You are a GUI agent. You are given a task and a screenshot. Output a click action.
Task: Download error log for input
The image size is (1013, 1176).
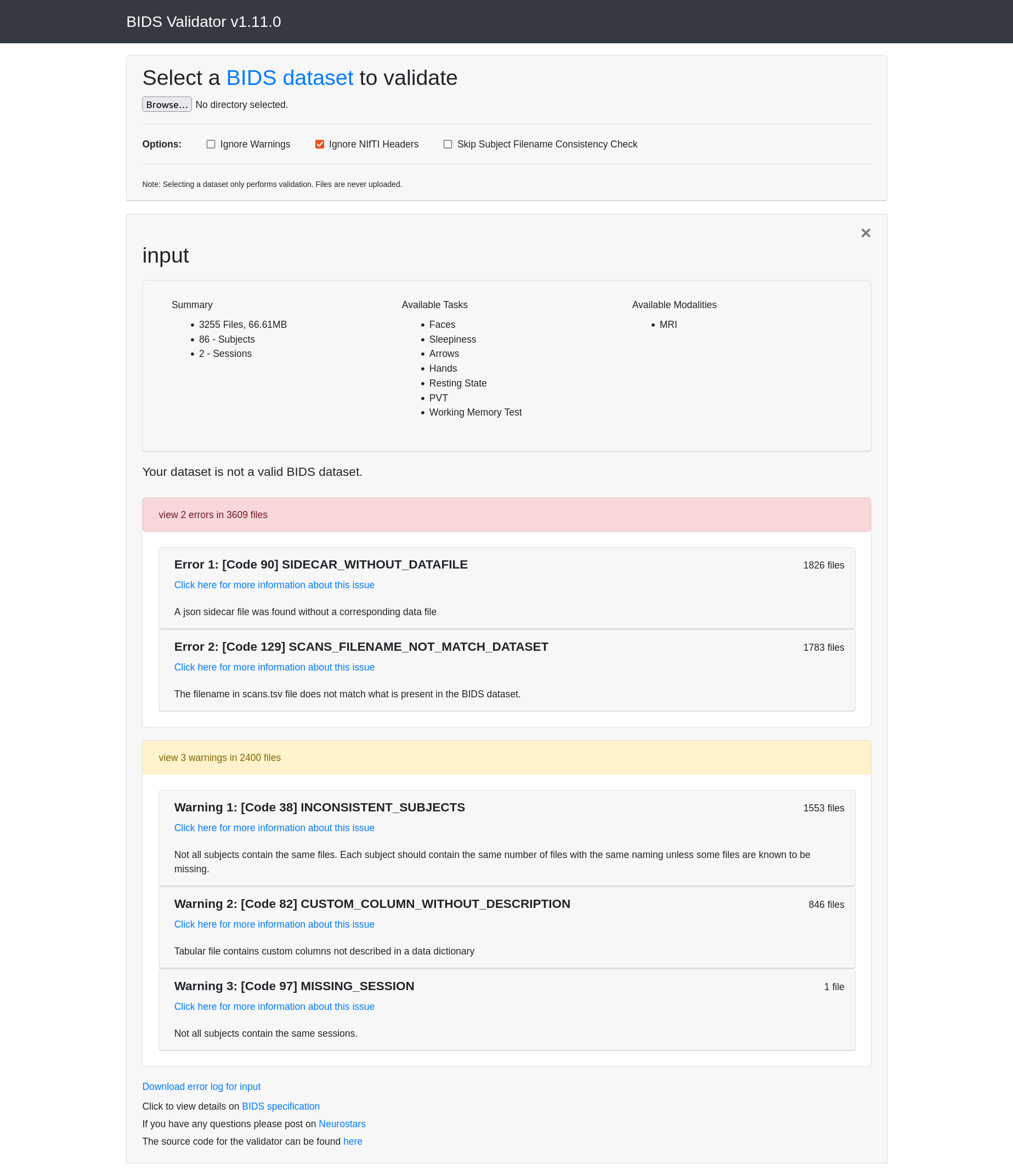point(201,1087)
